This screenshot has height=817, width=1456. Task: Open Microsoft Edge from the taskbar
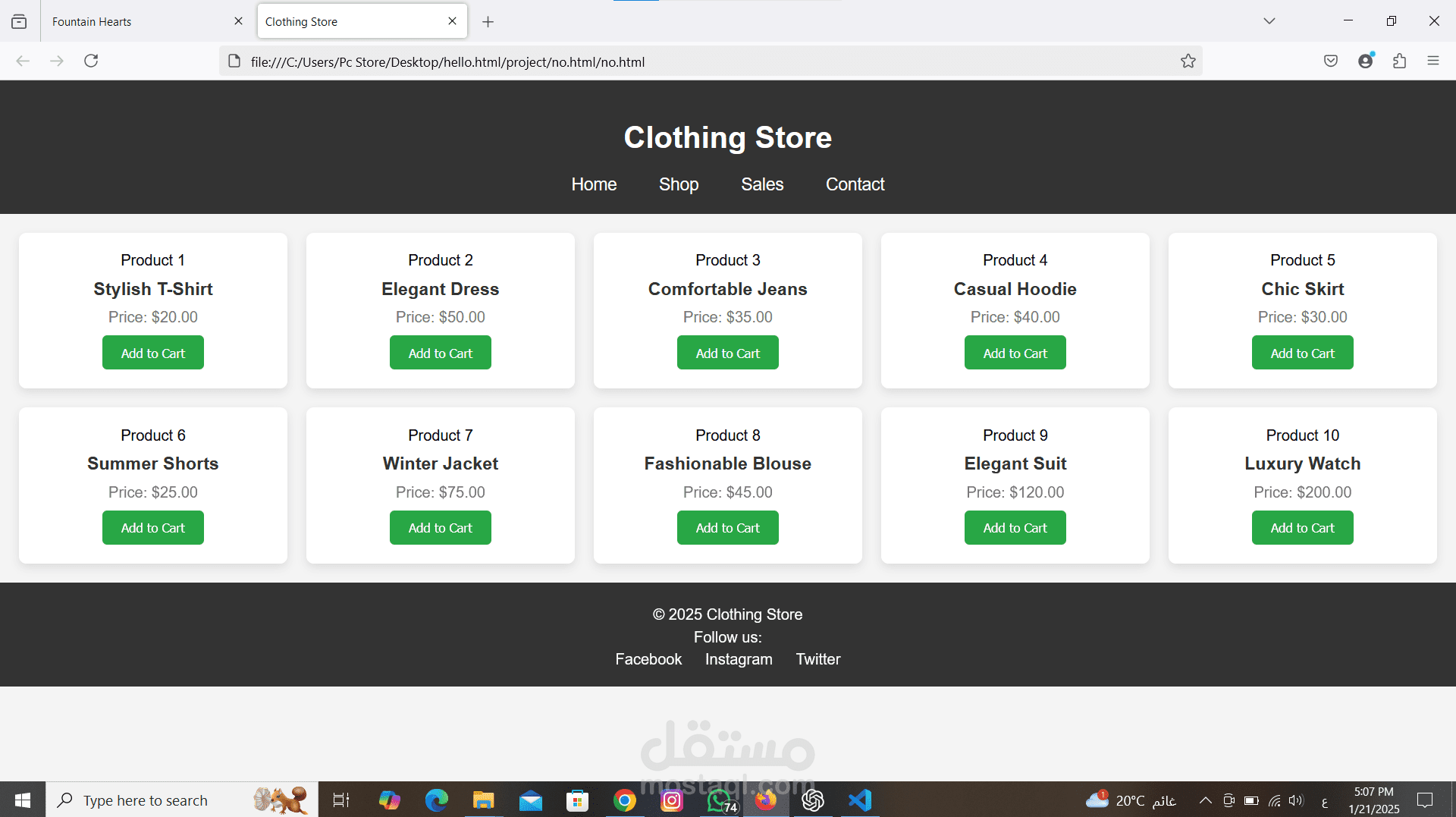pyautogui.click(x=436, y=800)
